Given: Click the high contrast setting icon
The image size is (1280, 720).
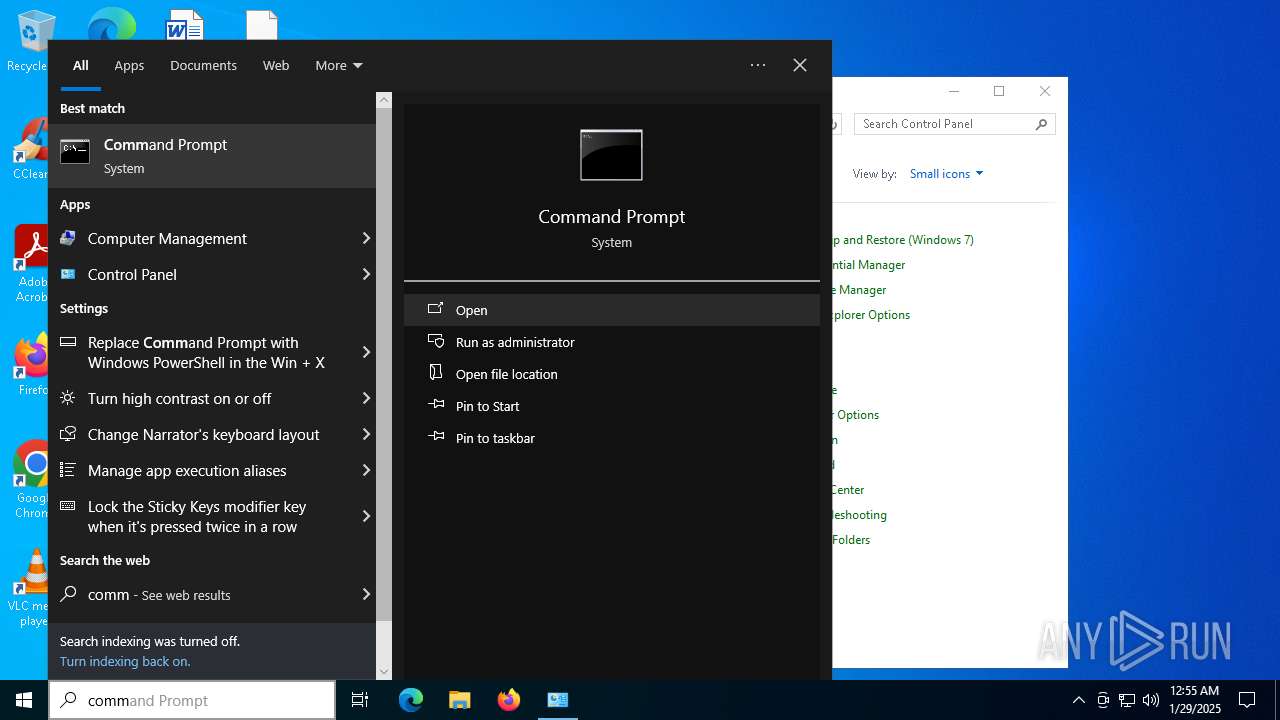Looking at the screenshot, I should 68,398.
